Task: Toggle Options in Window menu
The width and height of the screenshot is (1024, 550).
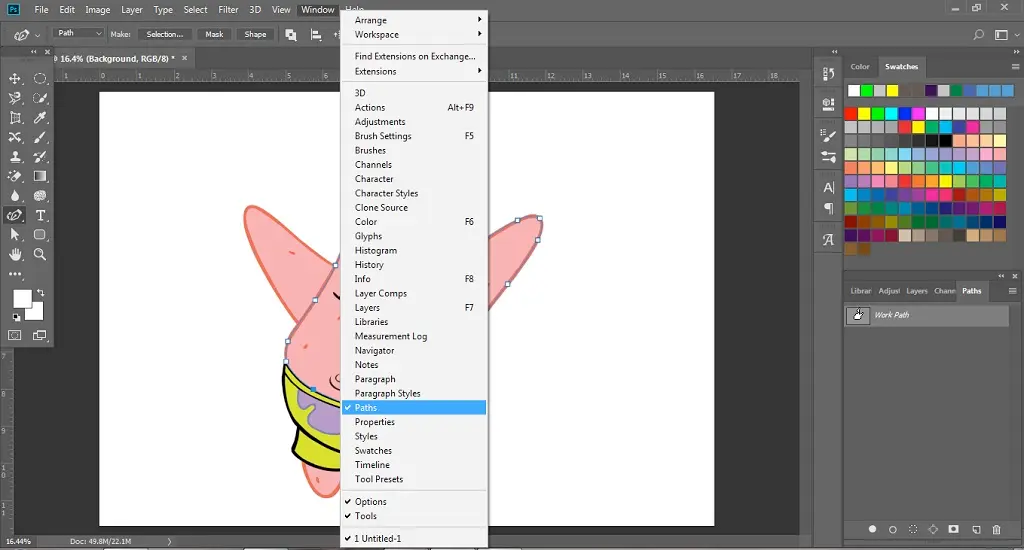Action: 414,502
